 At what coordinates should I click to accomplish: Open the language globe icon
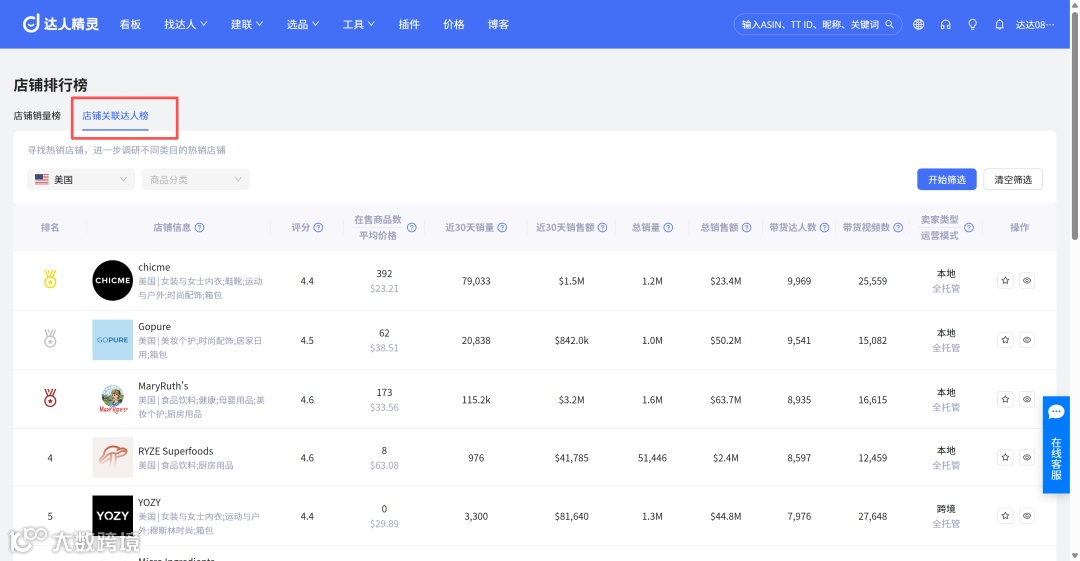coord(918,24)
